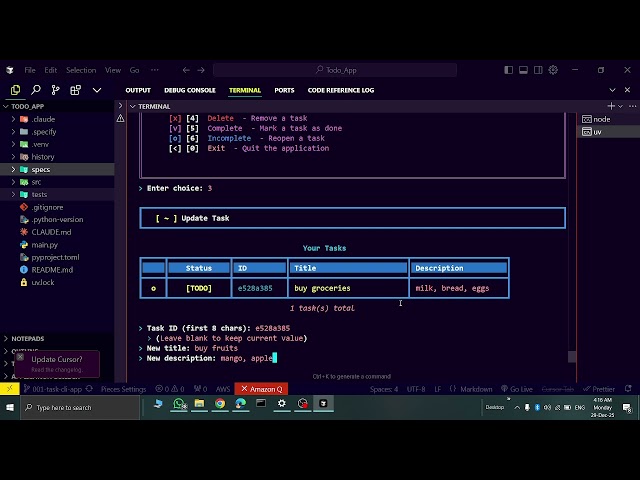Open the Search view icon
The image size is (640, 480).
(x=36, y=90)
